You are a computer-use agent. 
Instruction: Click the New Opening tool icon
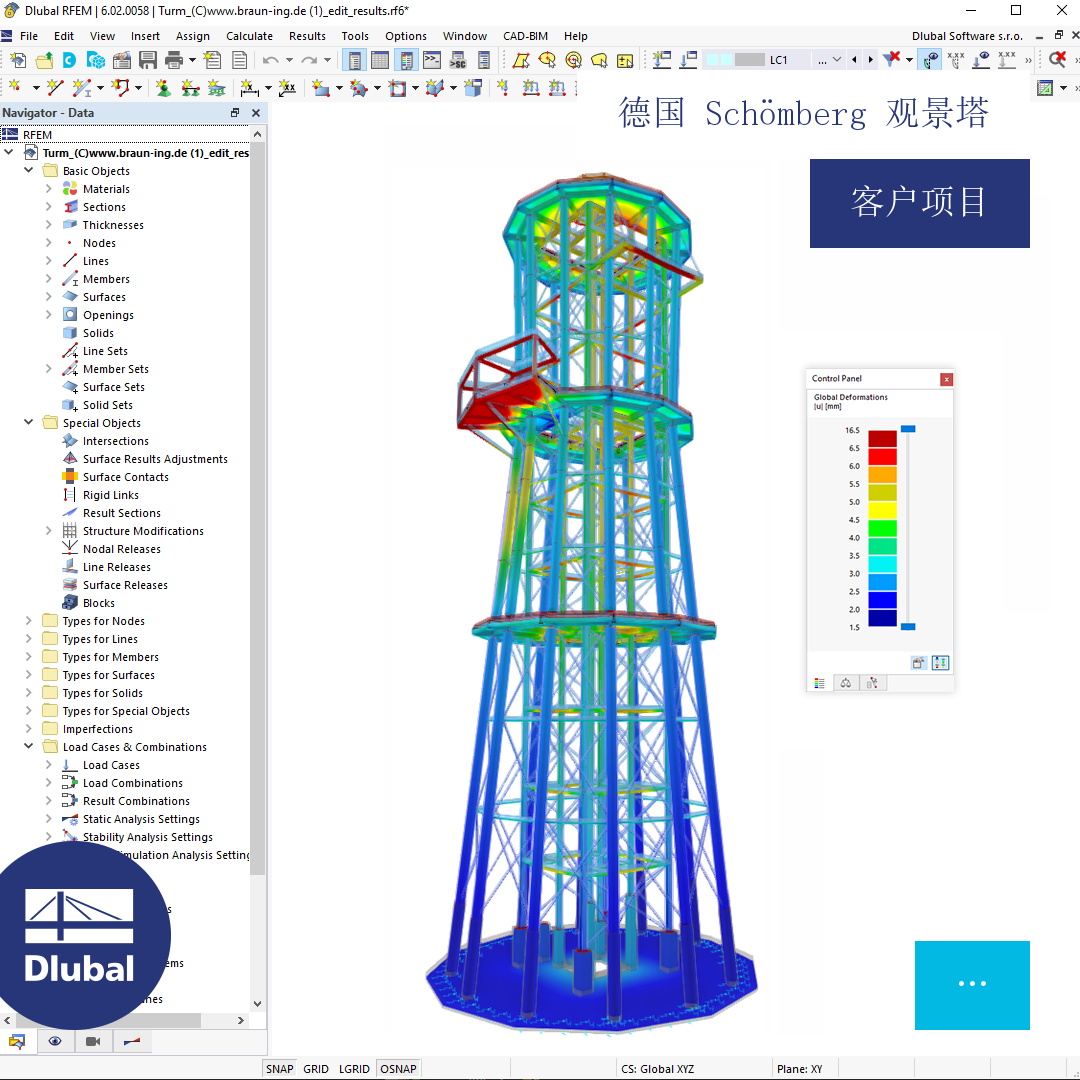tap(397, 87)
